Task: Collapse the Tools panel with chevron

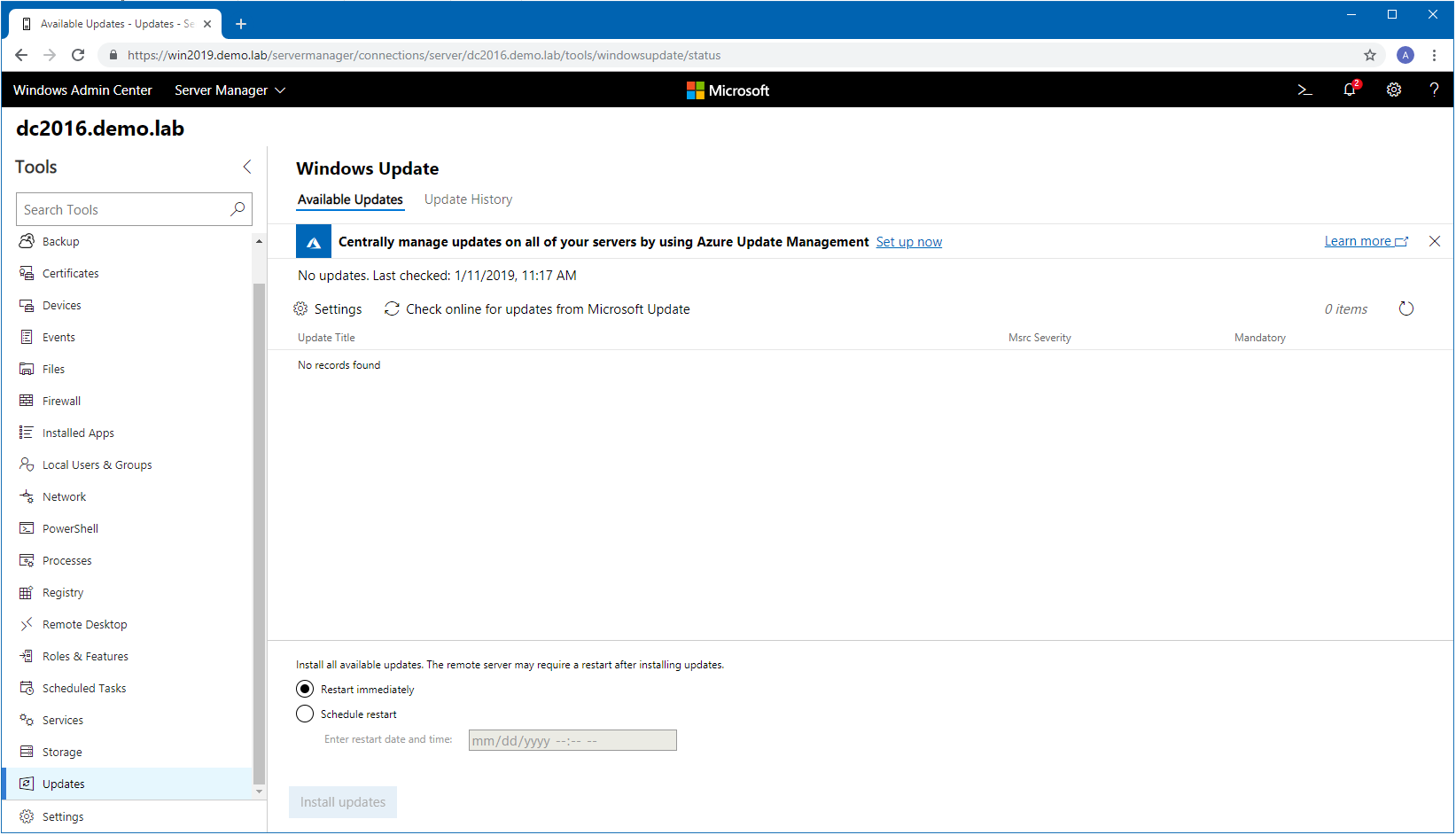Action: click(247, 167)
